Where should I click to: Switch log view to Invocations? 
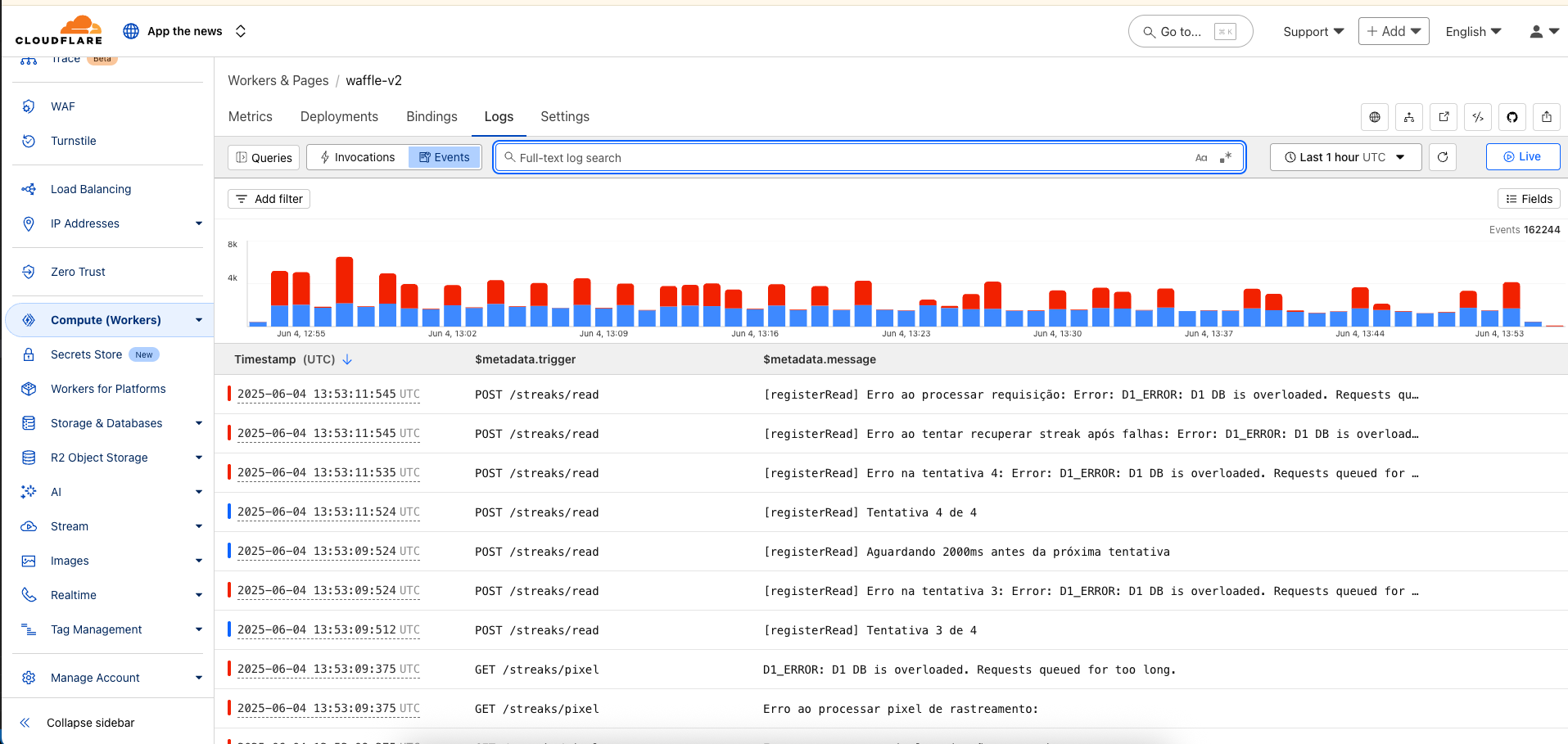357,157
